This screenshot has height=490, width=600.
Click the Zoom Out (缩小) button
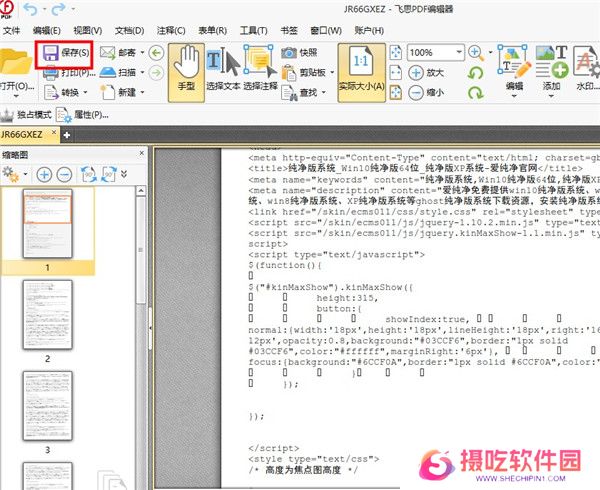(x=426, y=93)
